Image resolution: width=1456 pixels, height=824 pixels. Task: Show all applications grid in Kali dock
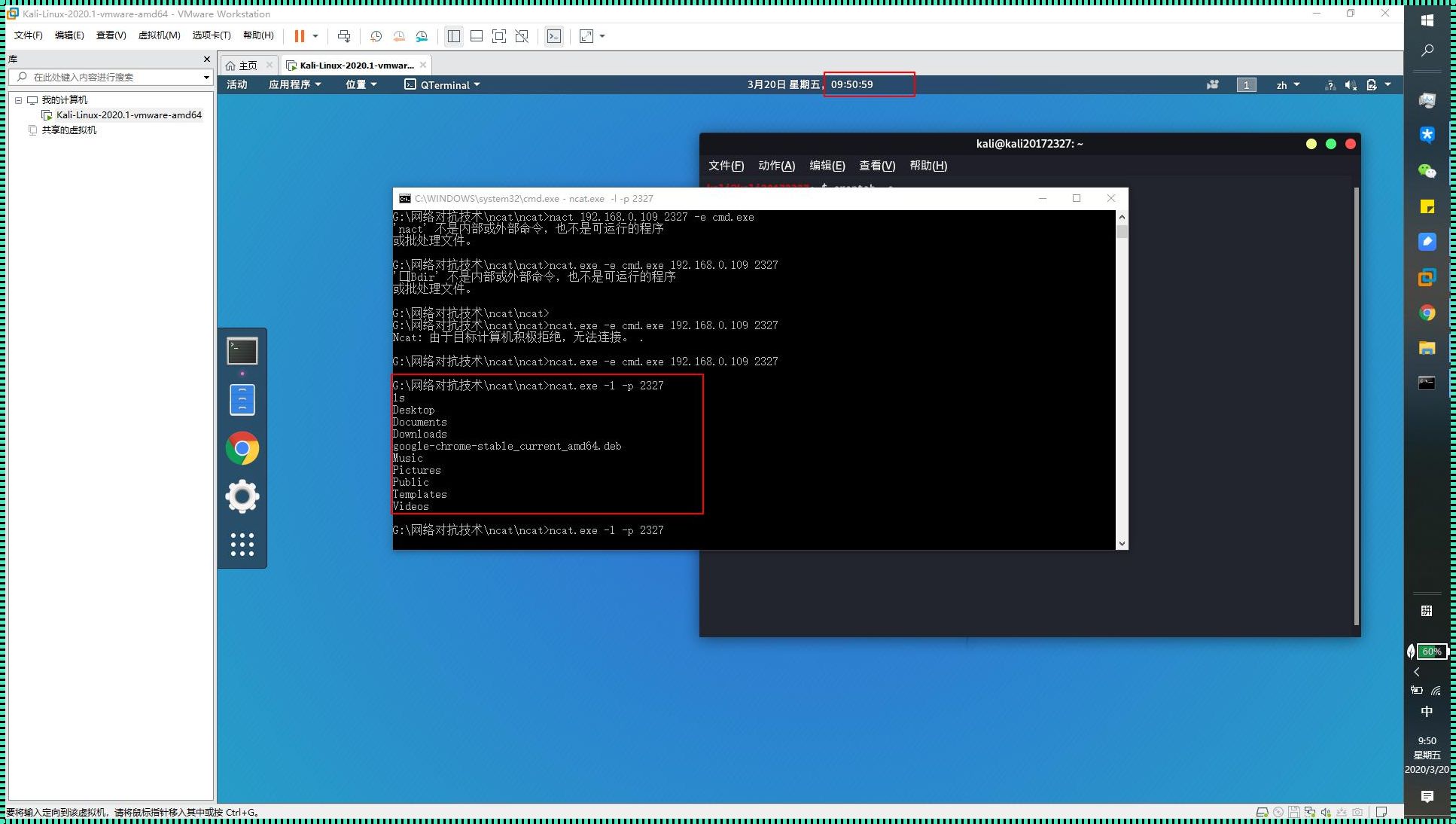[242, 545]
